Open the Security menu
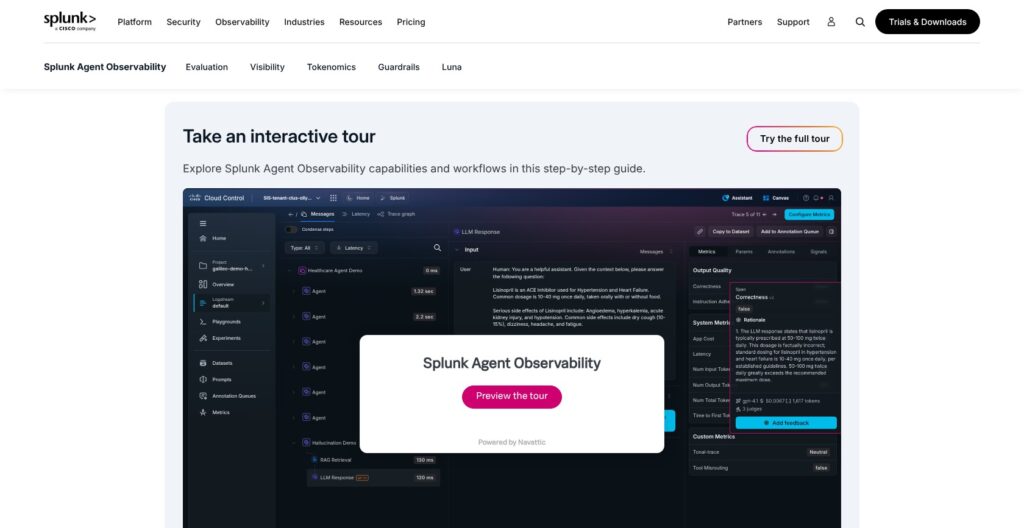1024x528 pixels. tap(183, 22)
